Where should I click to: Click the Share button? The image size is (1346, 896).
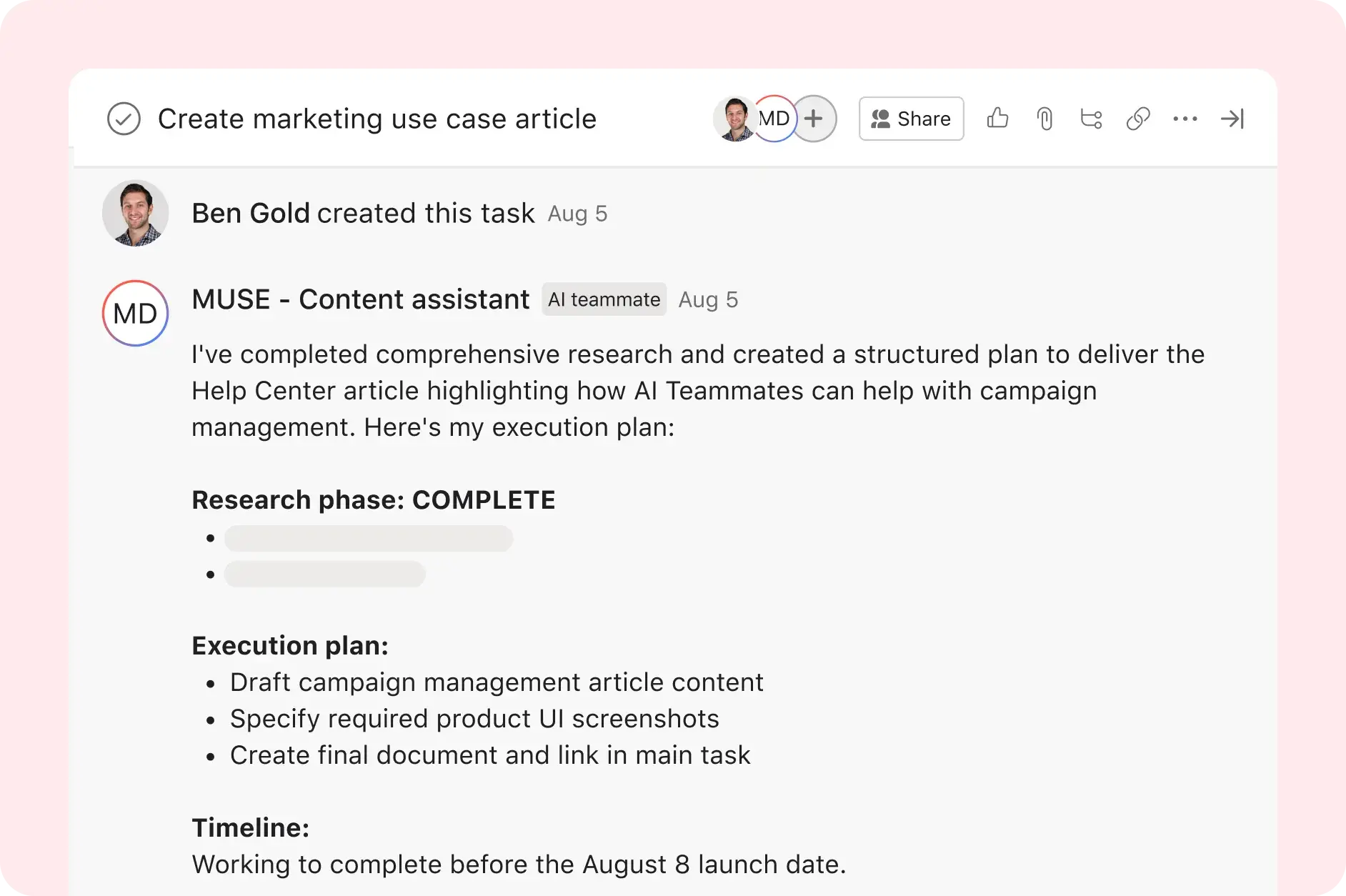[x=911, y=119]
